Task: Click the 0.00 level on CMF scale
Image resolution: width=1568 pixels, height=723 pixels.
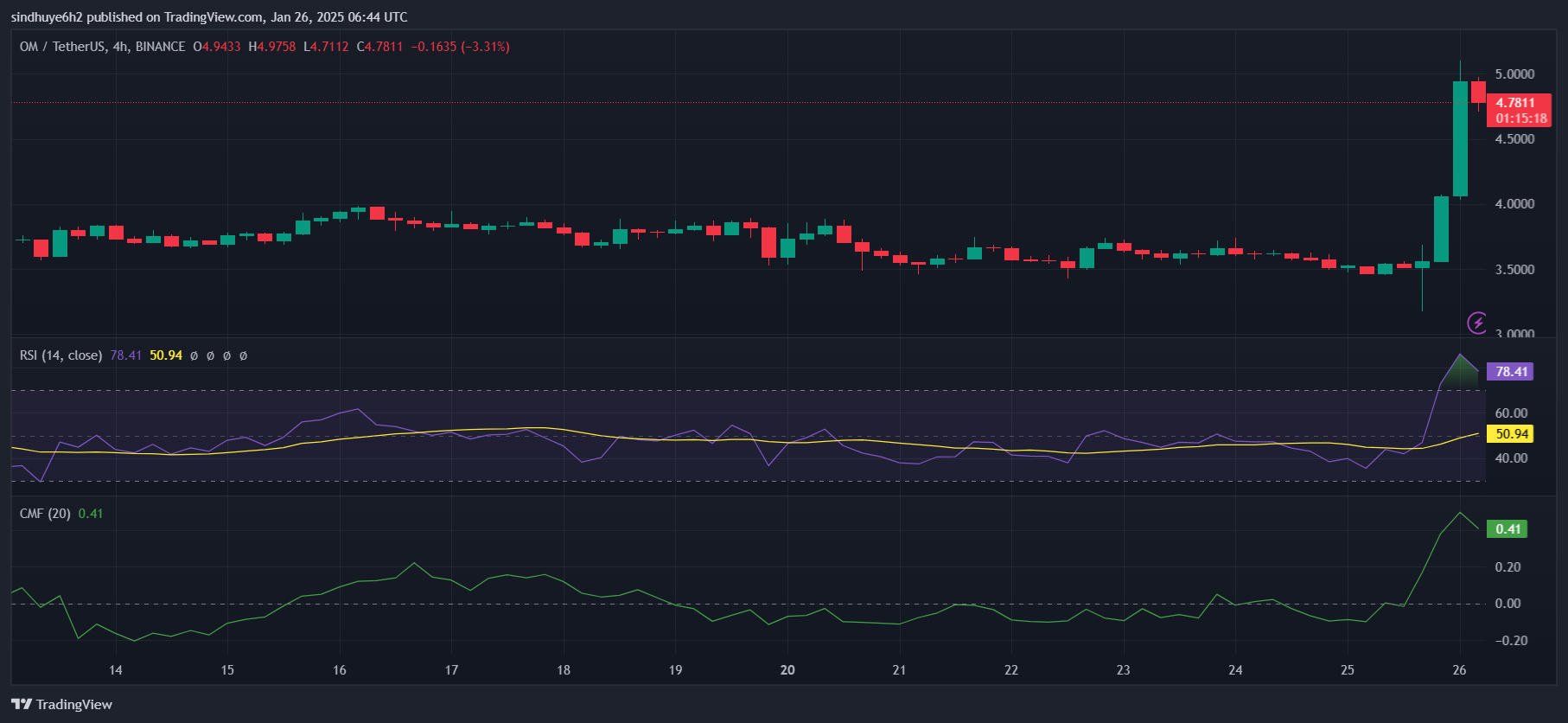Action: tap(1507, 604)
